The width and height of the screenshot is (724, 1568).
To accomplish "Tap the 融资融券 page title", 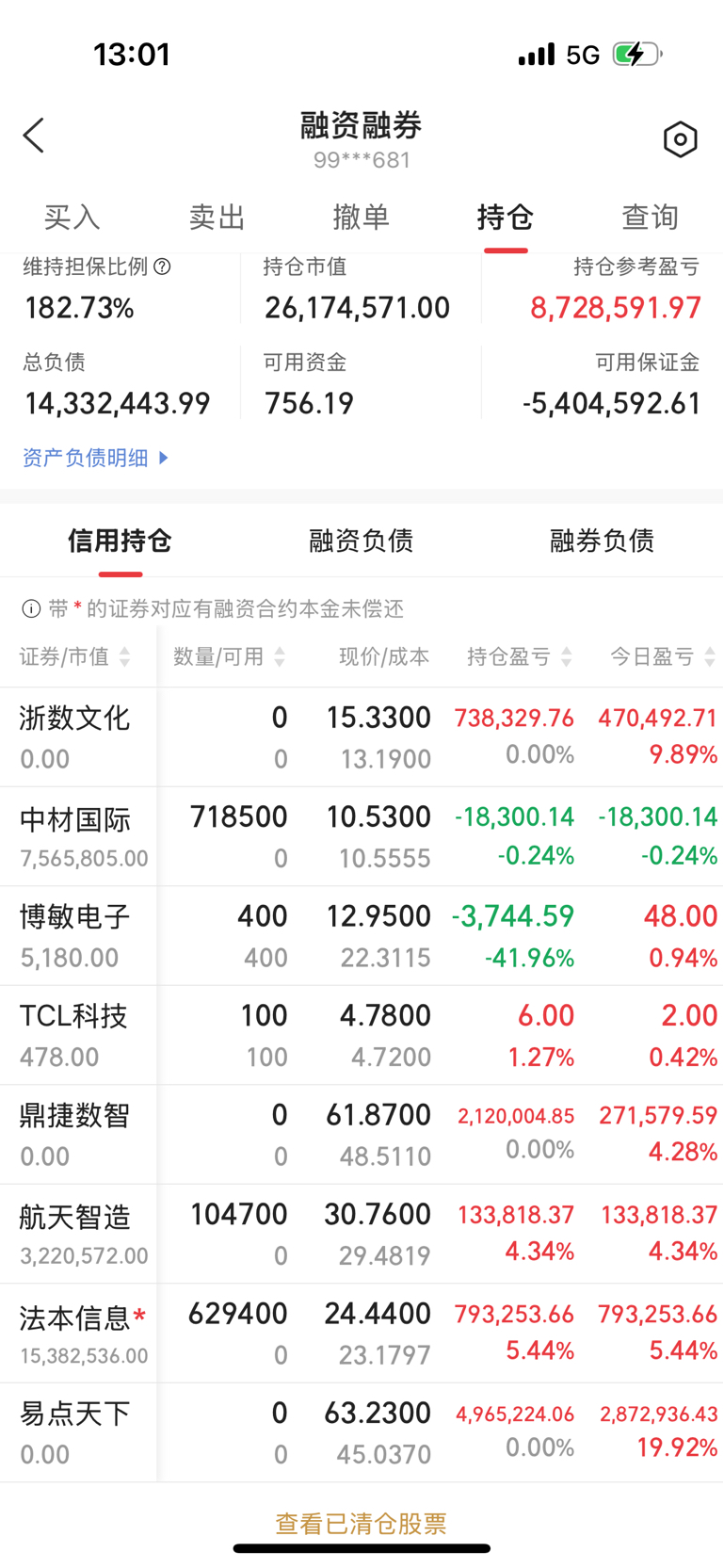I will (x=362, y=125).
